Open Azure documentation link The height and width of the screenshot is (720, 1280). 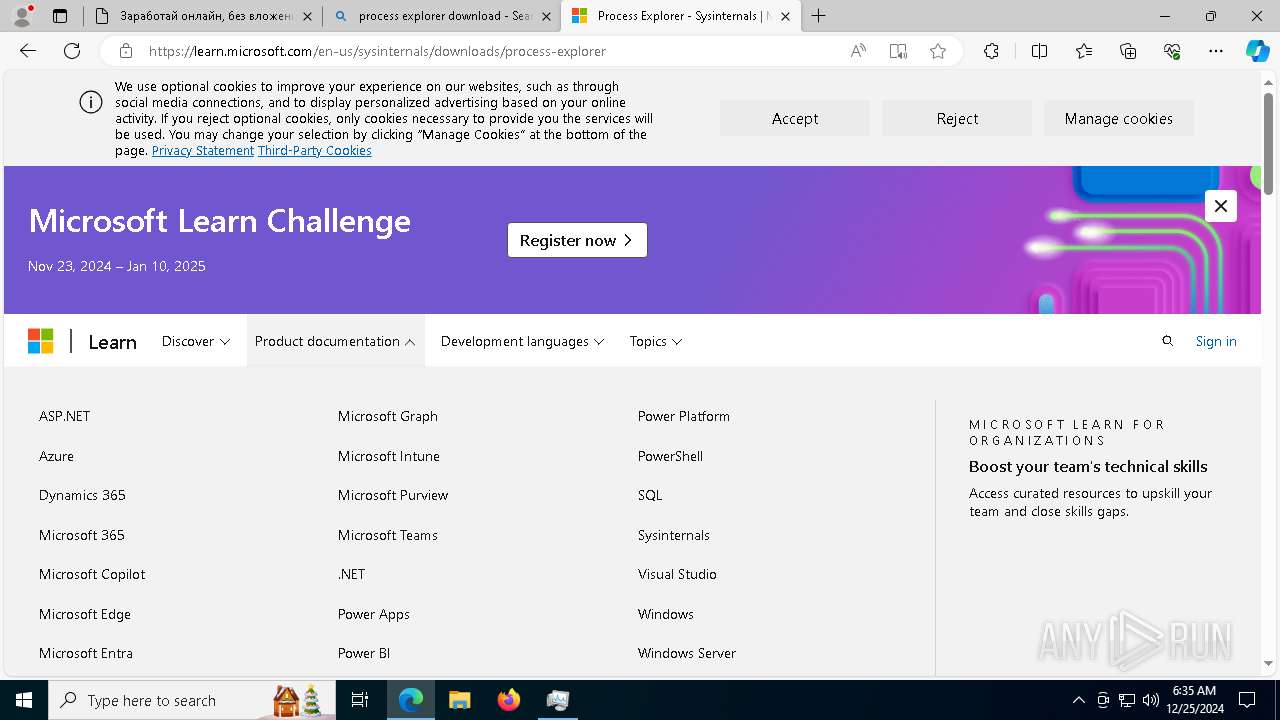56,456
